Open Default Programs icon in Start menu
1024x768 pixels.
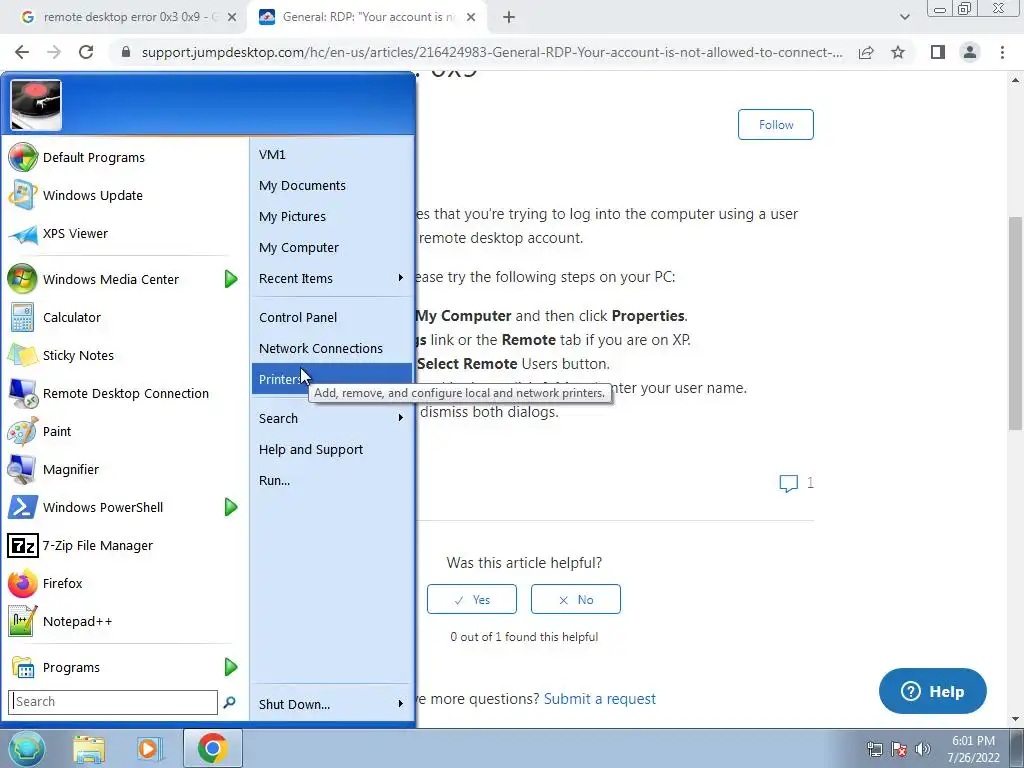pos(23,157)
